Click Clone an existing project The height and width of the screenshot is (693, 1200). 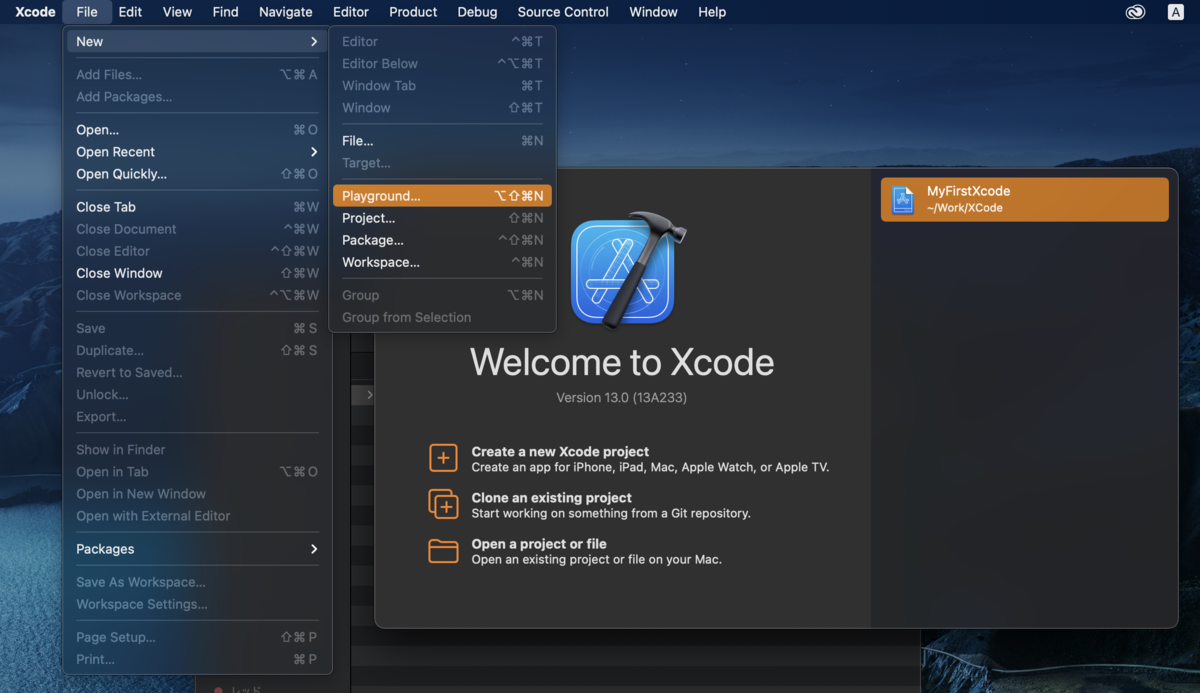[552, 497]
